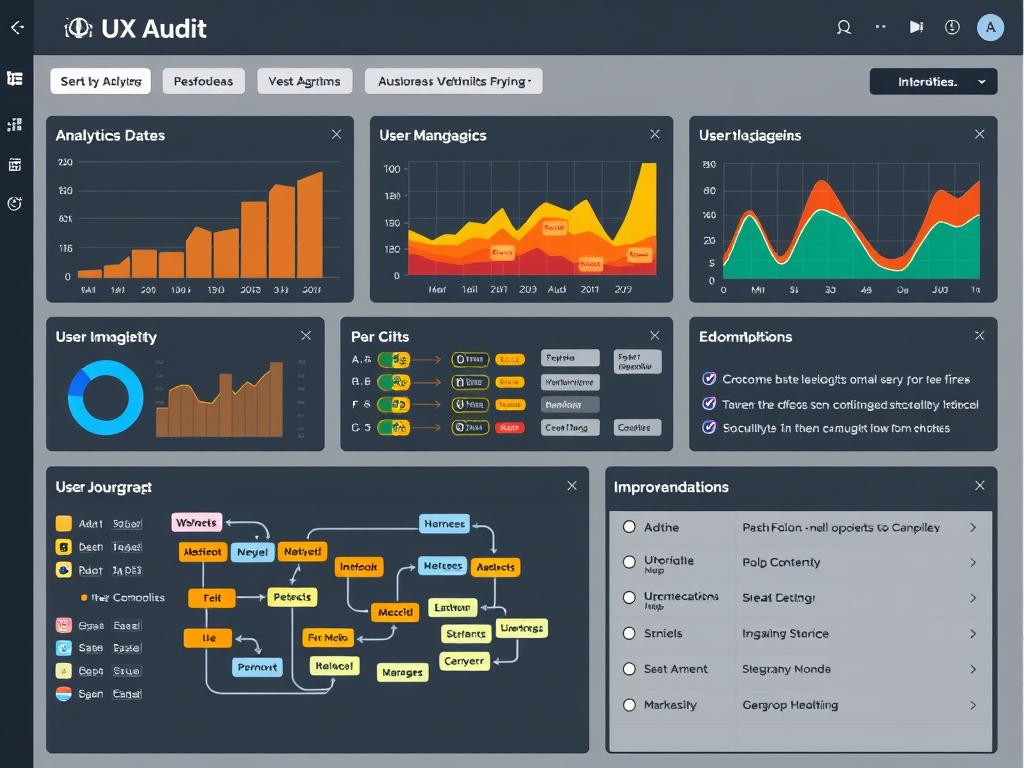Image resolution: width=1024 pixels, height=768 pixels.
Task: Click the flag icon in header
Action: click(x=916, y=28)
